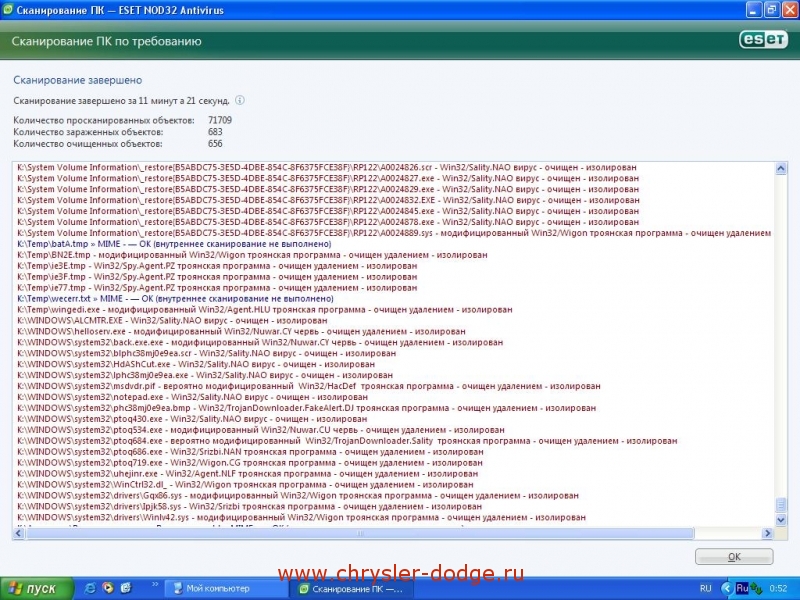Click the ESET logo in the header
Viewport: 800px width, 600px height.
click(x=763, y=40)
